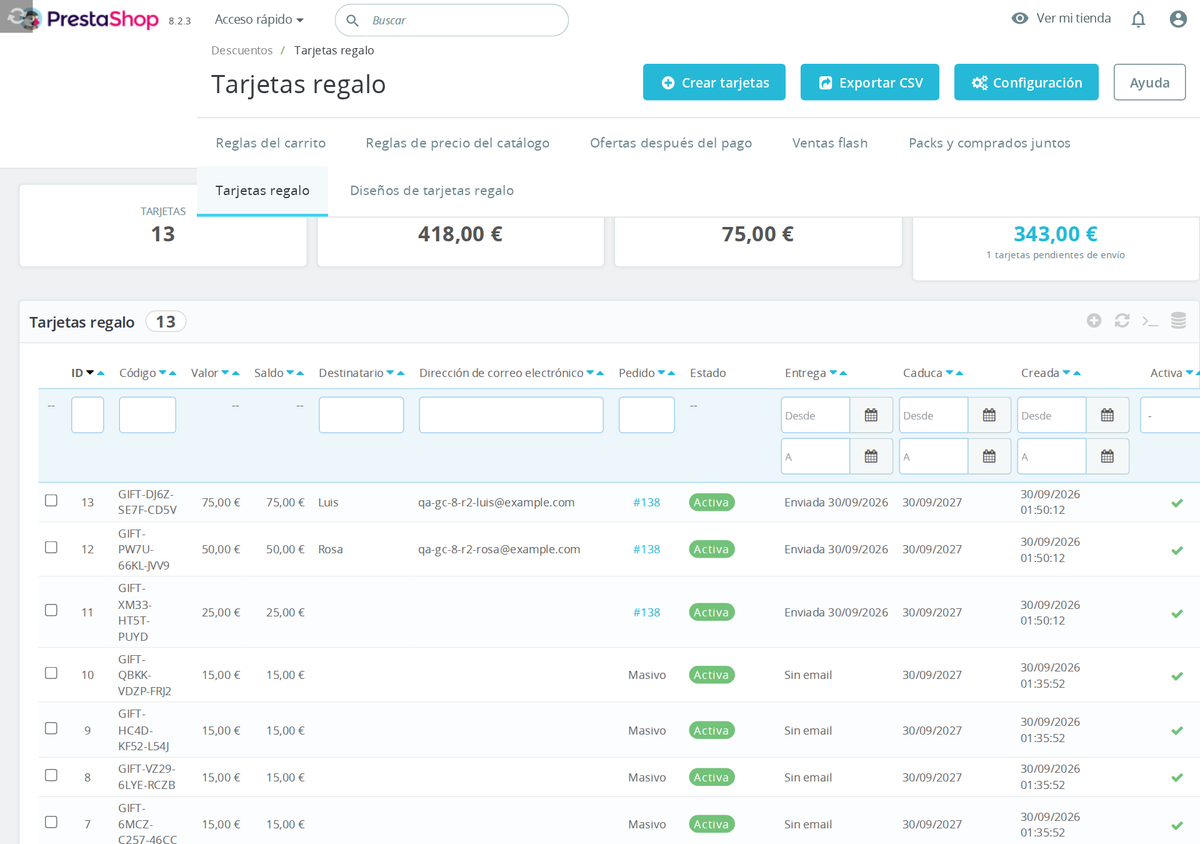Screen dimensions: 1200x844
Task: Open the Activa filter dropdown
Action: (x=1170, y=415)
